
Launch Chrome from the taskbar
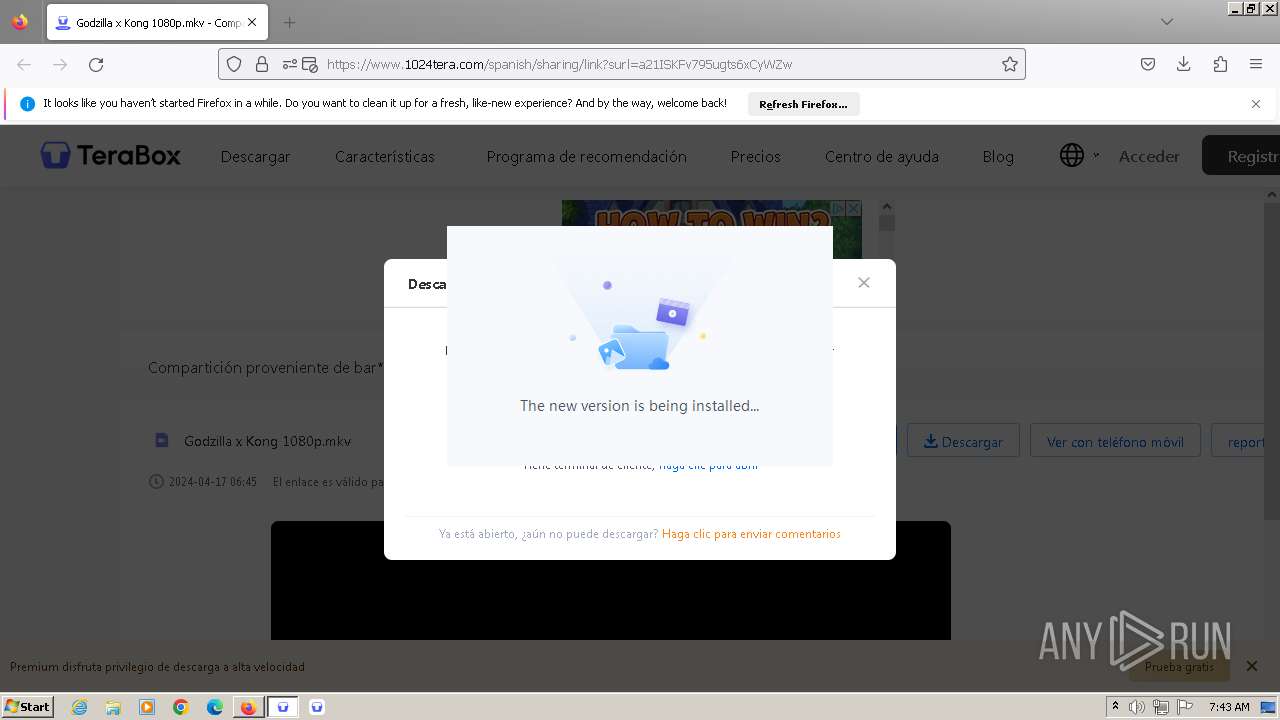(181, 707)
